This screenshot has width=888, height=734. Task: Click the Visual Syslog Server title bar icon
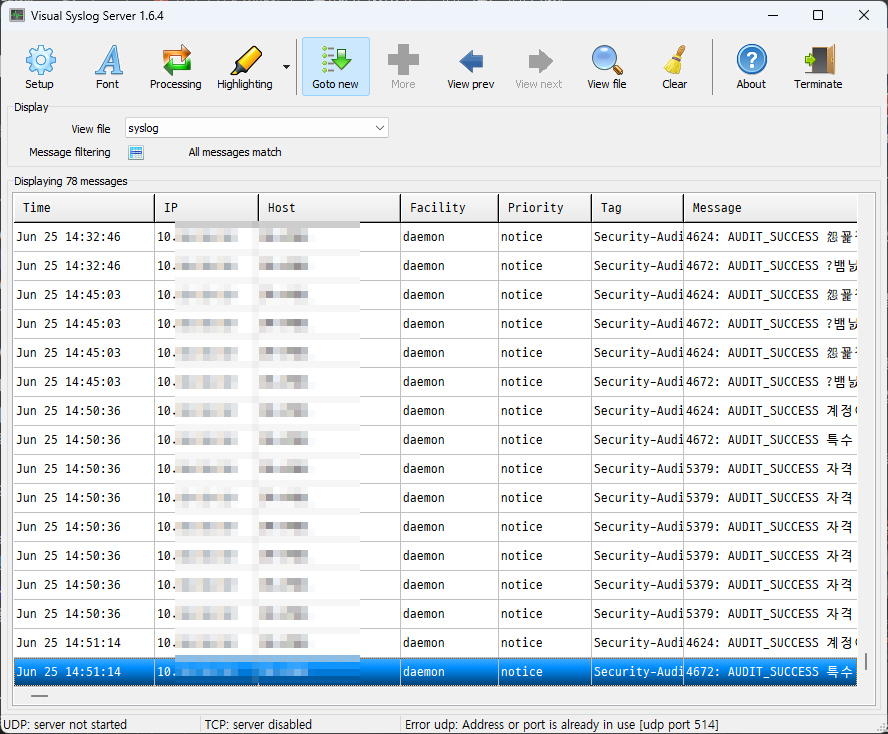(17, 15)
